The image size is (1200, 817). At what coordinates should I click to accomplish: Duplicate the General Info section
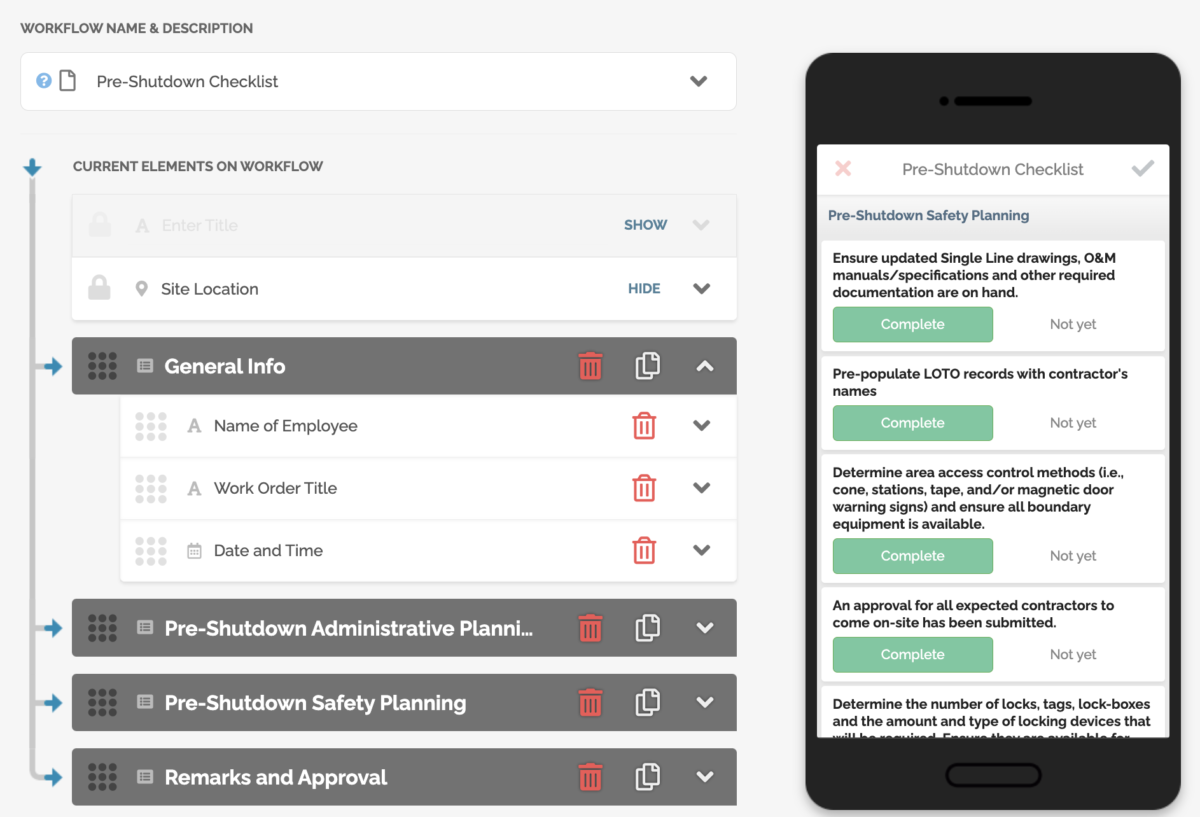[x=647, y=366]
